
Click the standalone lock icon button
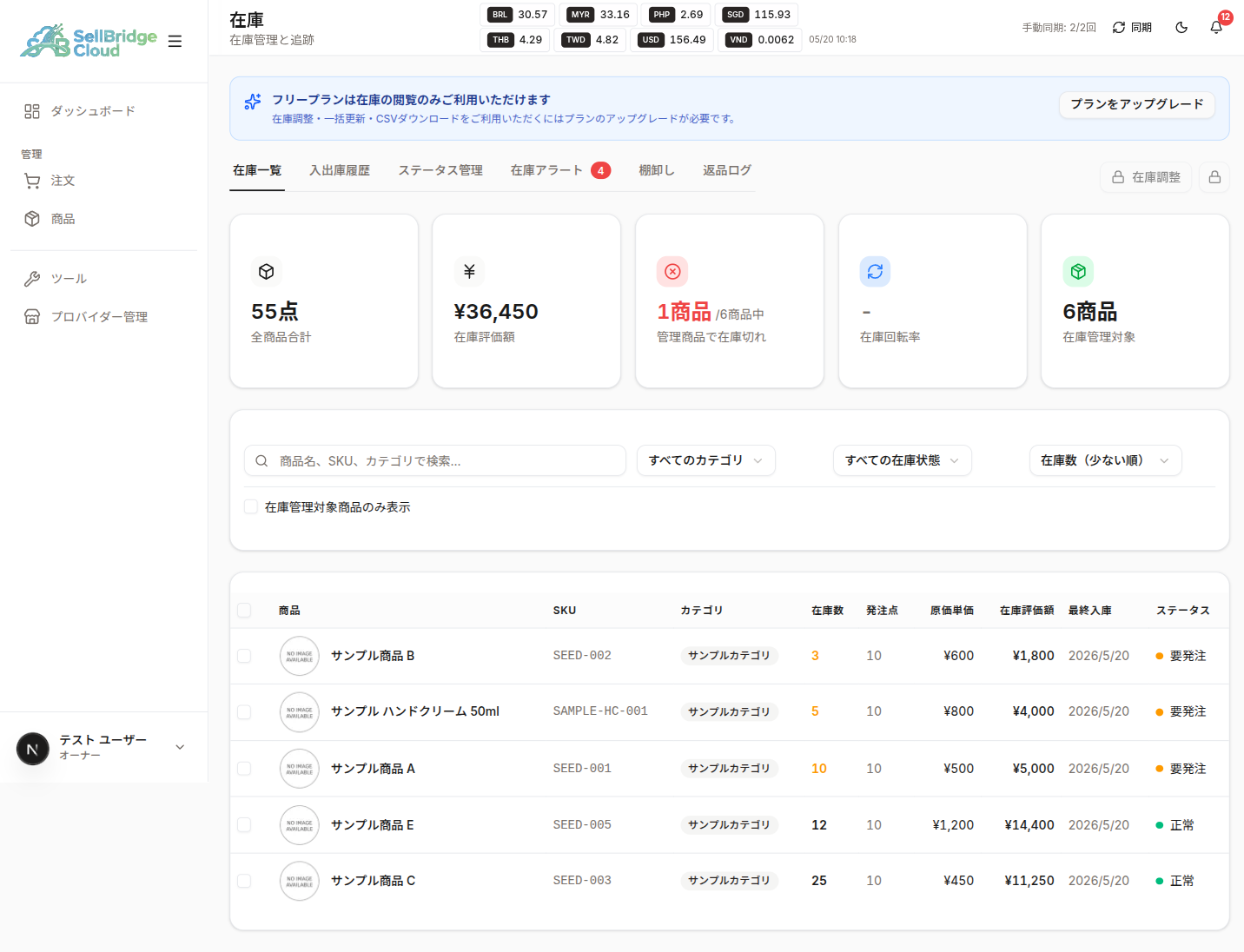(x=1214, y=177)
